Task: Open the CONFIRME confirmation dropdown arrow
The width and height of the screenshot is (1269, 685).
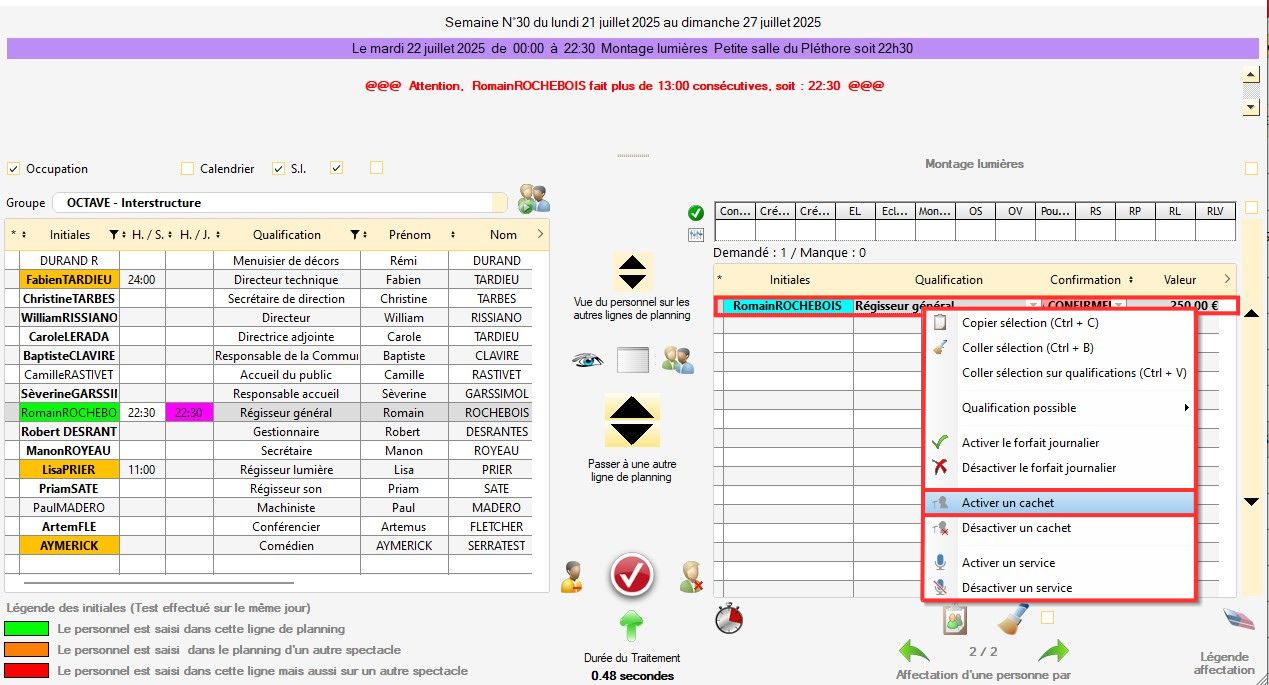Action: (1119, 306)
